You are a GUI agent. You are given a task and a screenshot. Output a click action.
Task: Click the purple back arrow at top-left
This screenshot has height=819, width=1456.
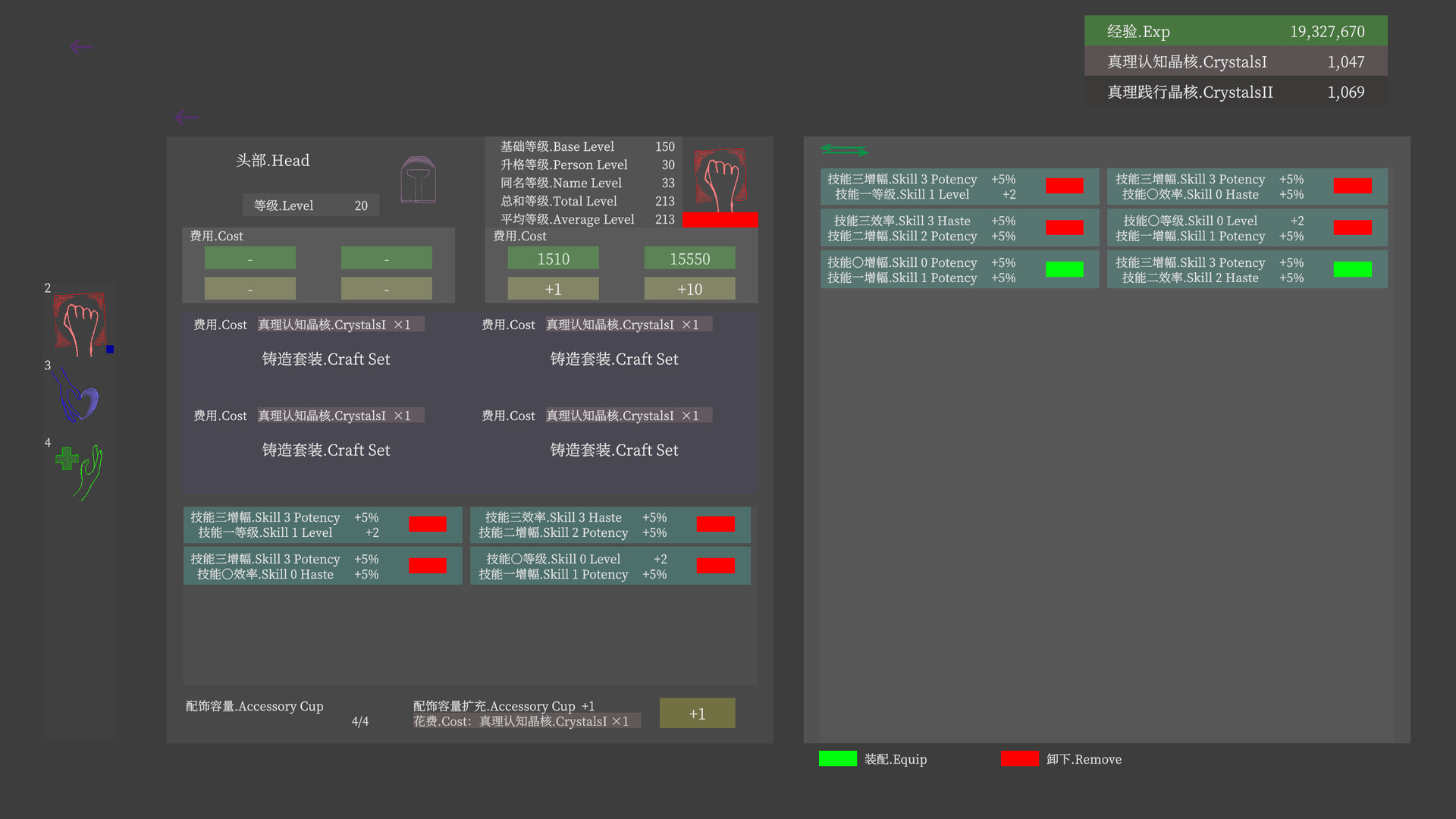click(81, 47)
